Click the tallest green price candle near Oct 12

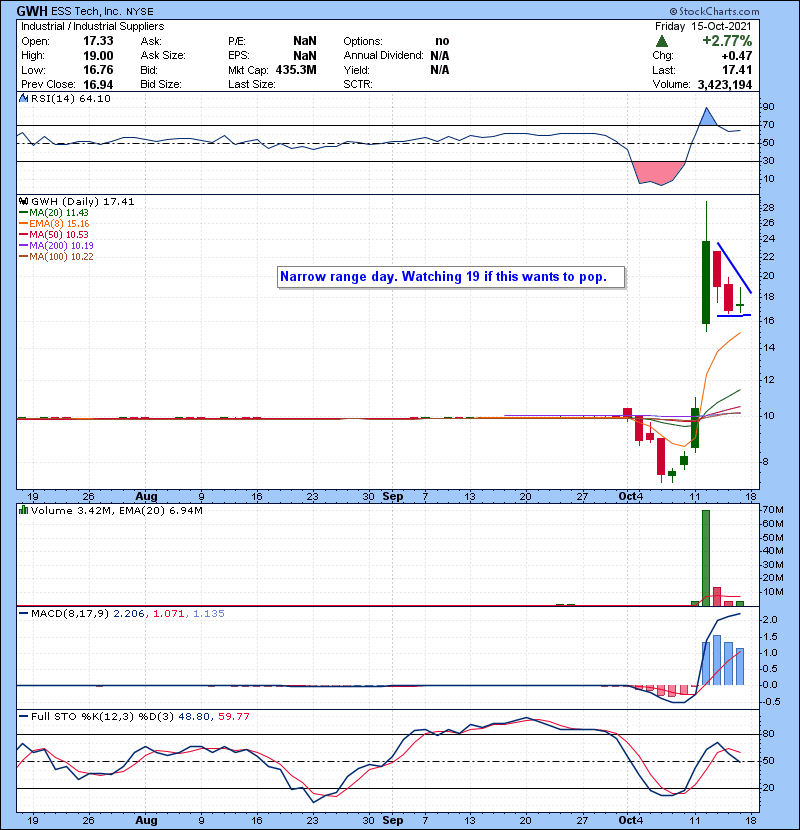point(706,282)
